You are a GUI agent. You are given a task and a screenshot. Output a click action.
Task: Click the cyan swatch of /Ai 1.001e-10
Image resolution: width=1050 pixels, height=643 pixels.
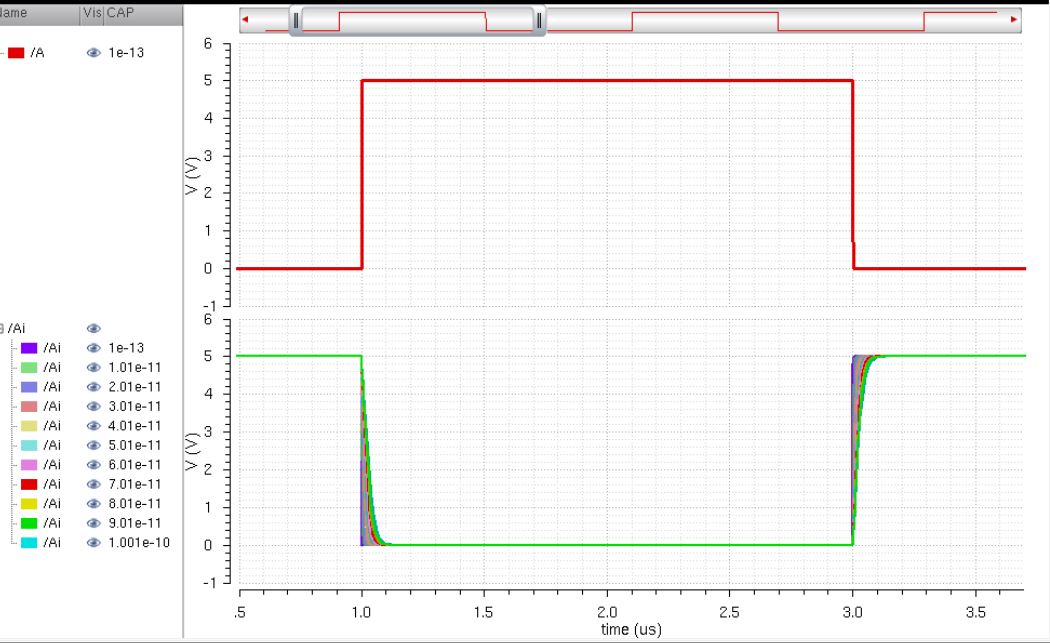coord(29,543)
